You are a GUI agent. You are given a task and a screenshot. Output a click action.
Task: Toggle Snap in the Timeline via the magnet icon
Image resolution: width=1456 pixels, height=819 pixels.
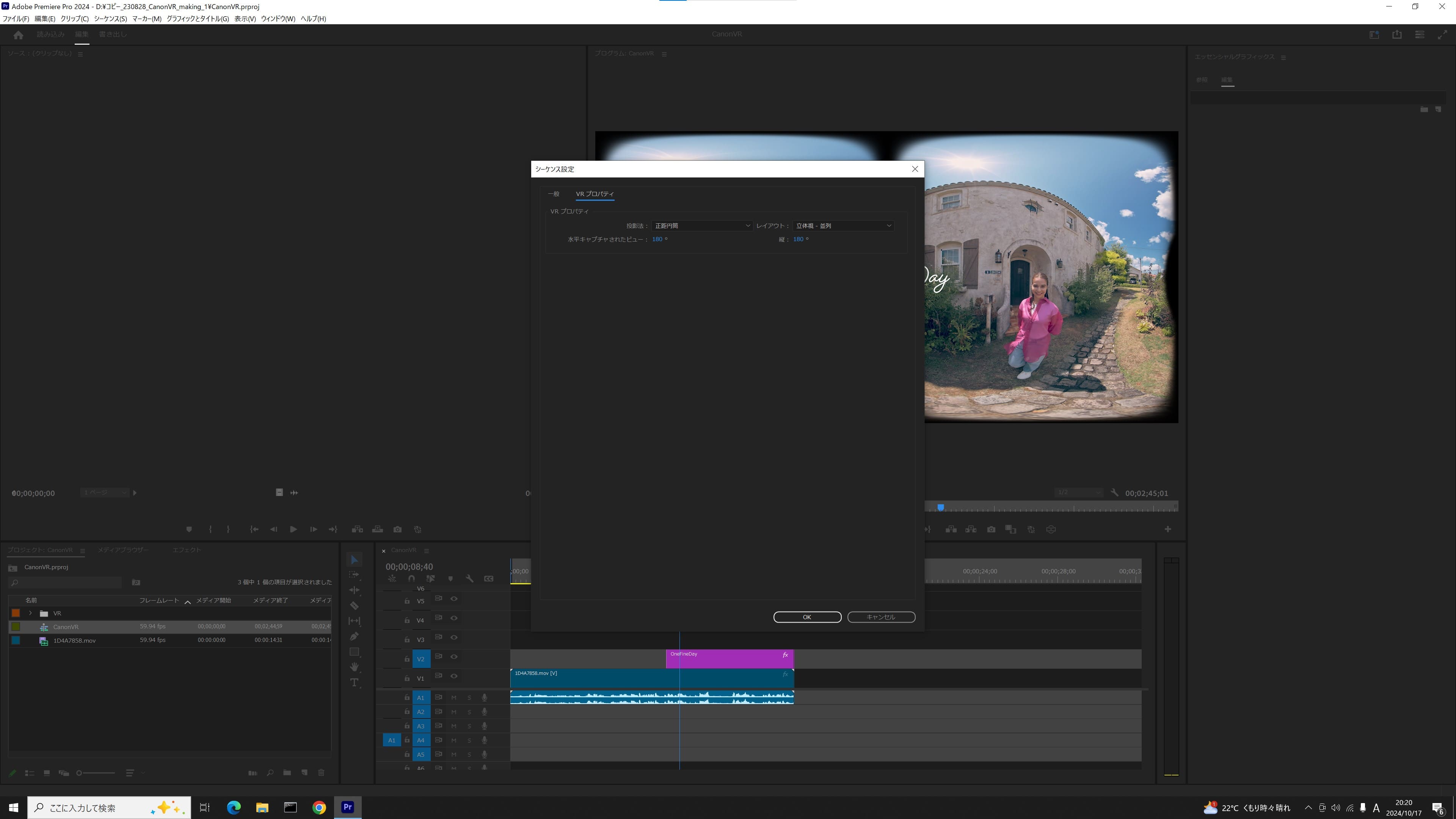(411, 579)
